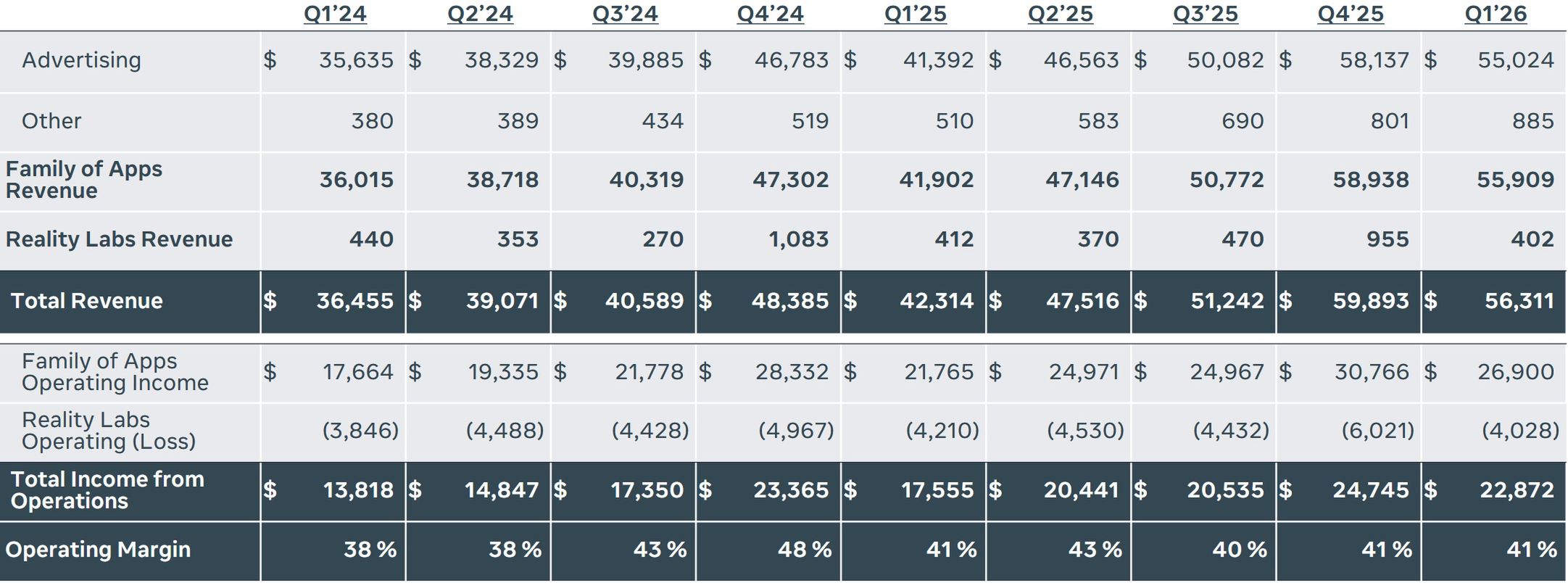The height and width of the screenshot is (583, 1568).
Task: Click the Operating Margin row label
Action: coord(98,550)
